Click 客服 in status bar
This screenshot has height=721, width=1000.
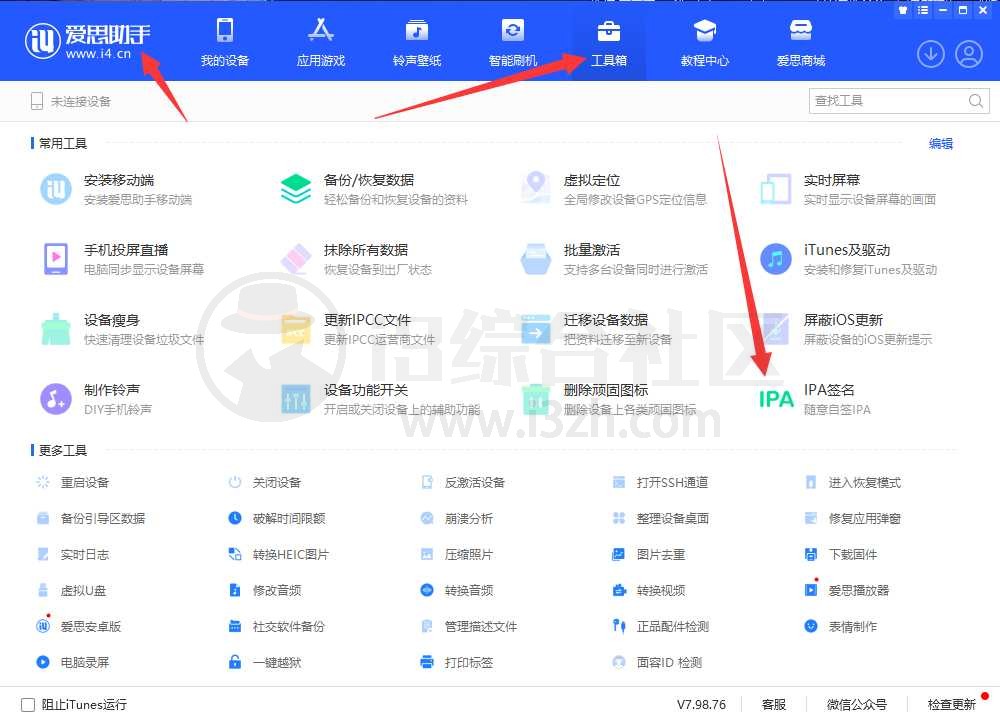point(774,704)
